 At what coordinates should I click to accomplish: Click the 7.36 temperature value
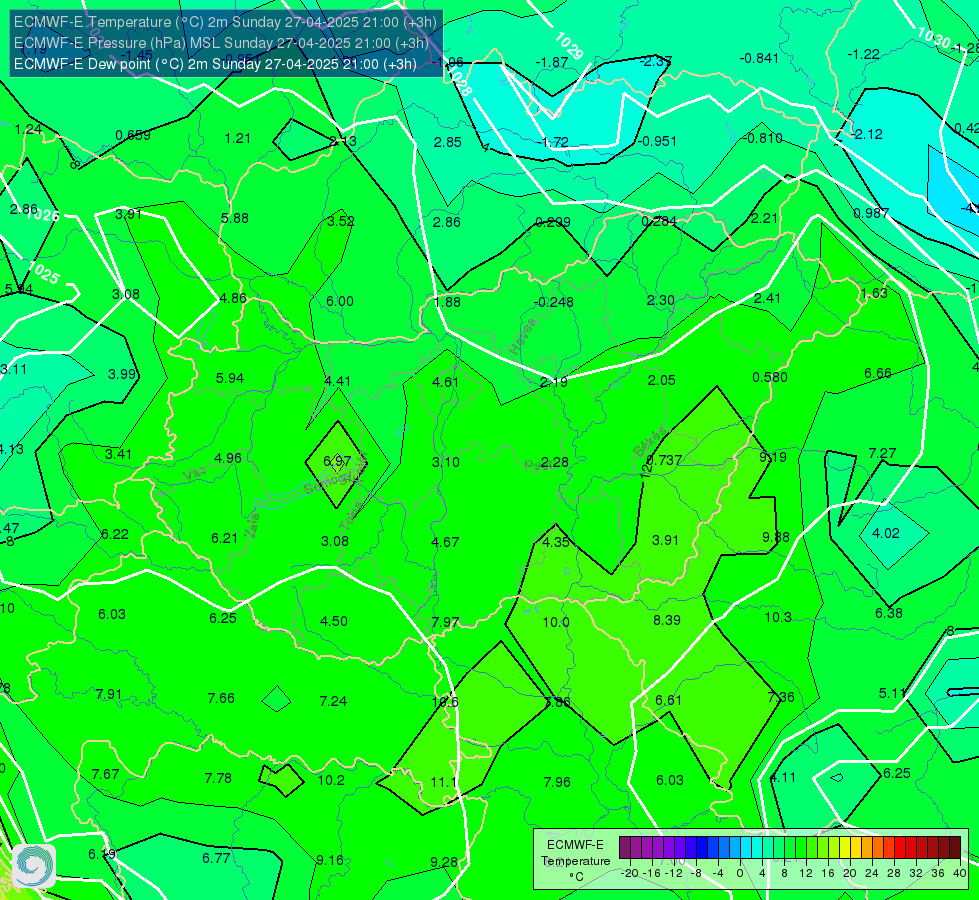780,697
